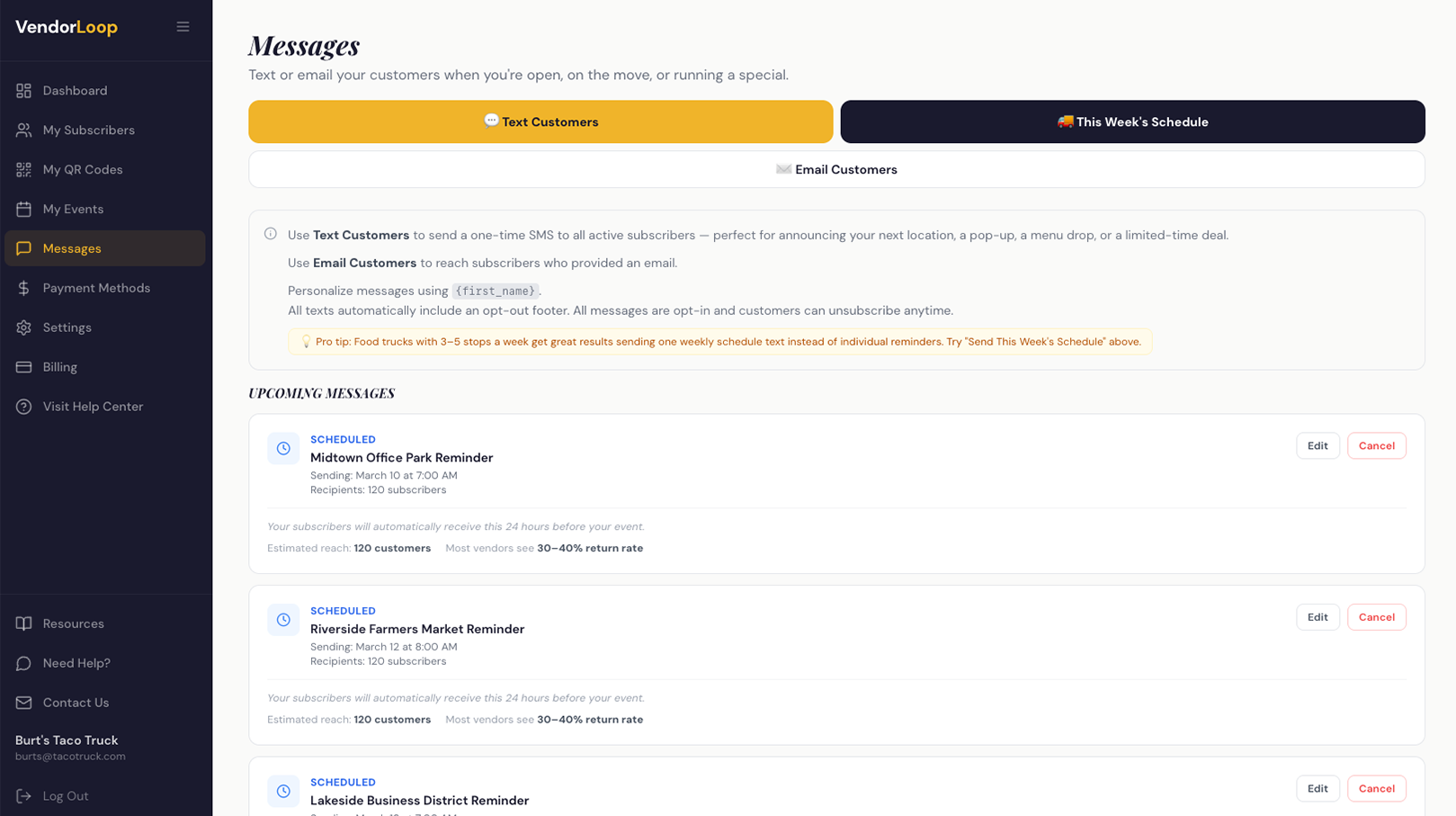Image resolution: width=1456 pixels, height=816 pixels.
Task: Click the My Events calendar icon
Action: 24,210
